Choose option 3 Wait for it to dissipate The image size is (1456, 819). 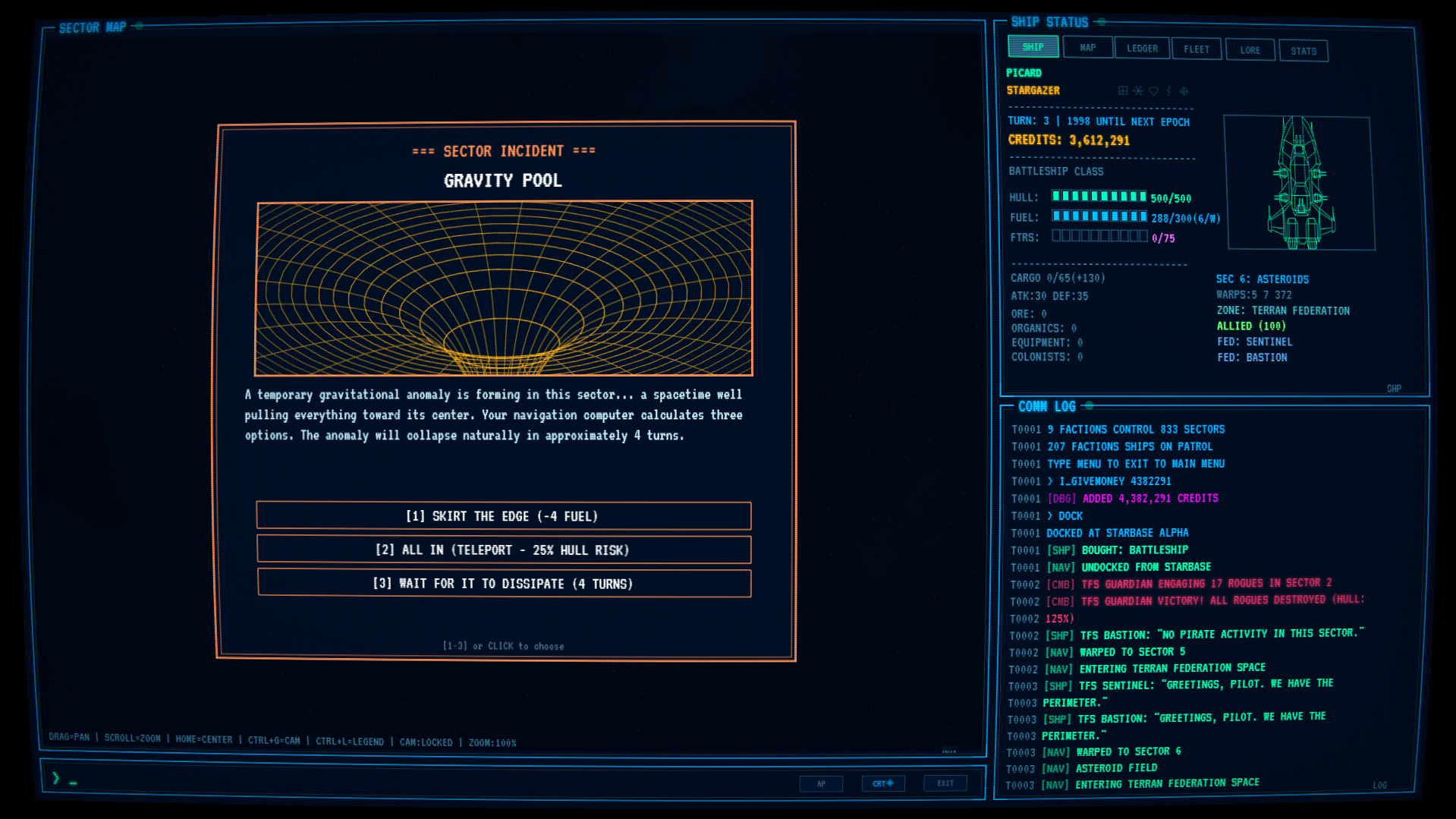click(504, 583)
